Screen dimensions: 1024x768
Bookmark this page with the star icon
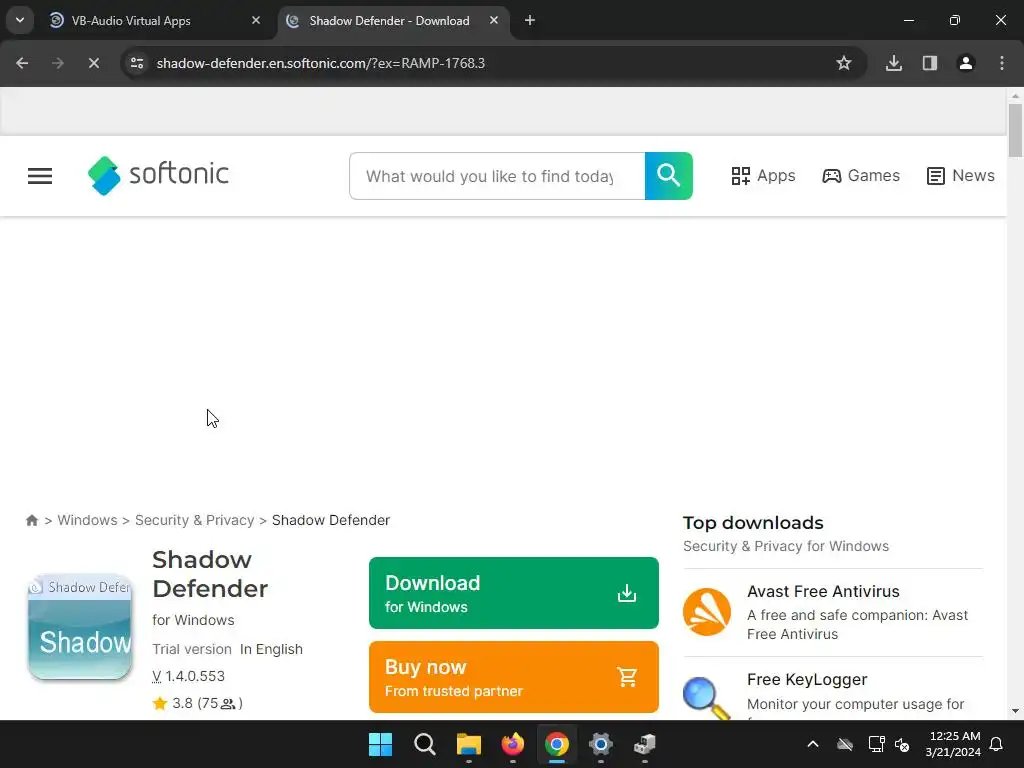coord(844,63)
